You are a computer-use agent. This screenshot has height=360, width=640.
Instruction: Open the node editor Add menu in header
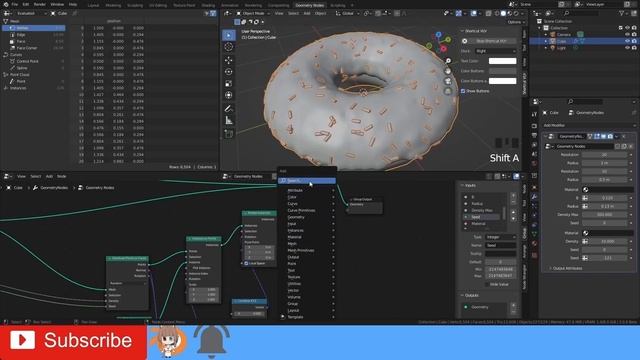(49, 176)
